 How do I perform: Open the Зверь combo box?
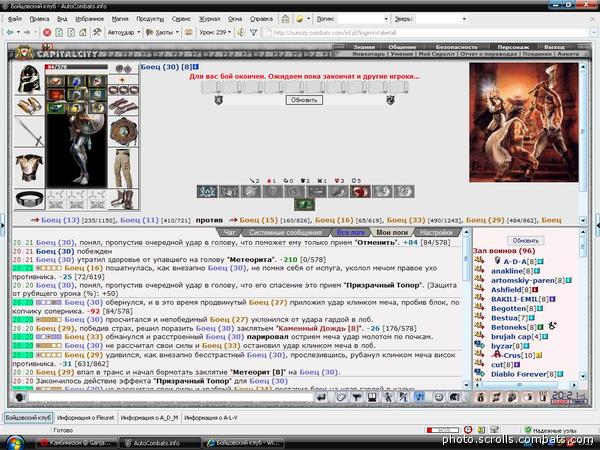coord(441,19)
